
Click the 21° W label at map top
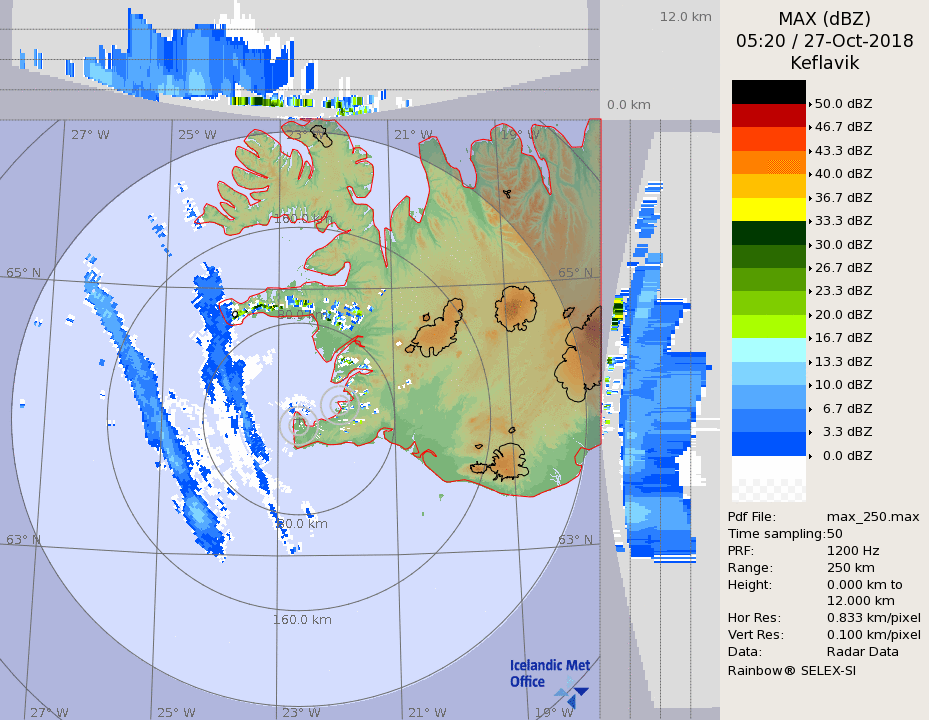[419, 135]
